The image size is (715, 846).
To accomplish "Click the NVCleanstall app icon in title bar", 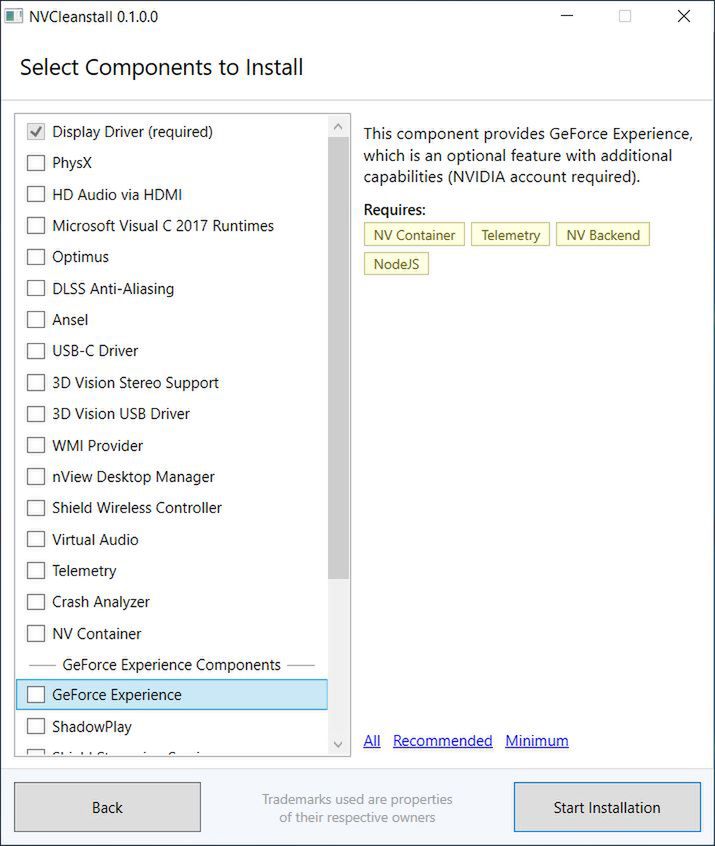I will coord(14,16).
